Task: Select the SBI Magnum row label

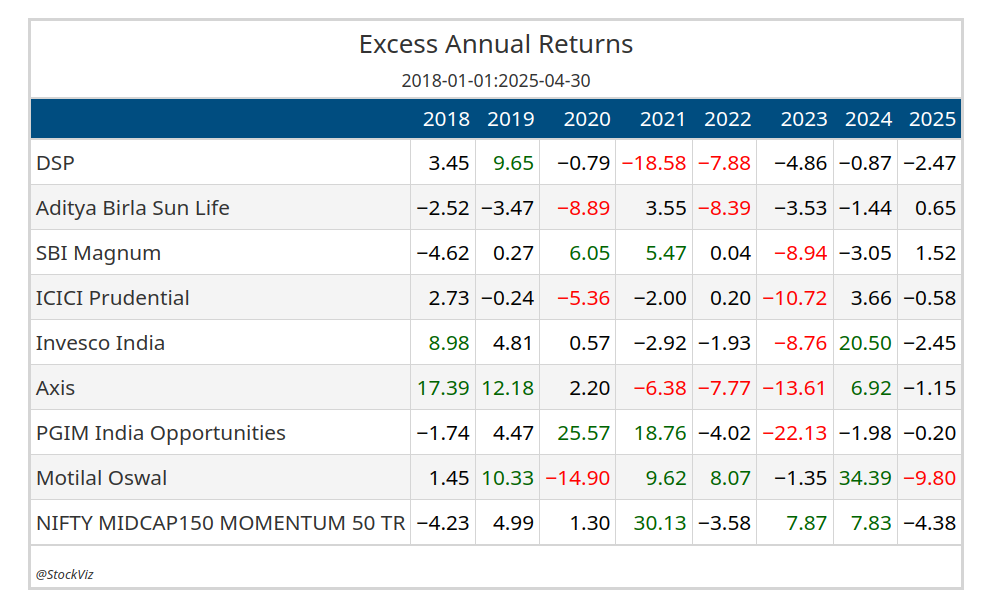Action: pyautogui.click(x=98, y=253)
